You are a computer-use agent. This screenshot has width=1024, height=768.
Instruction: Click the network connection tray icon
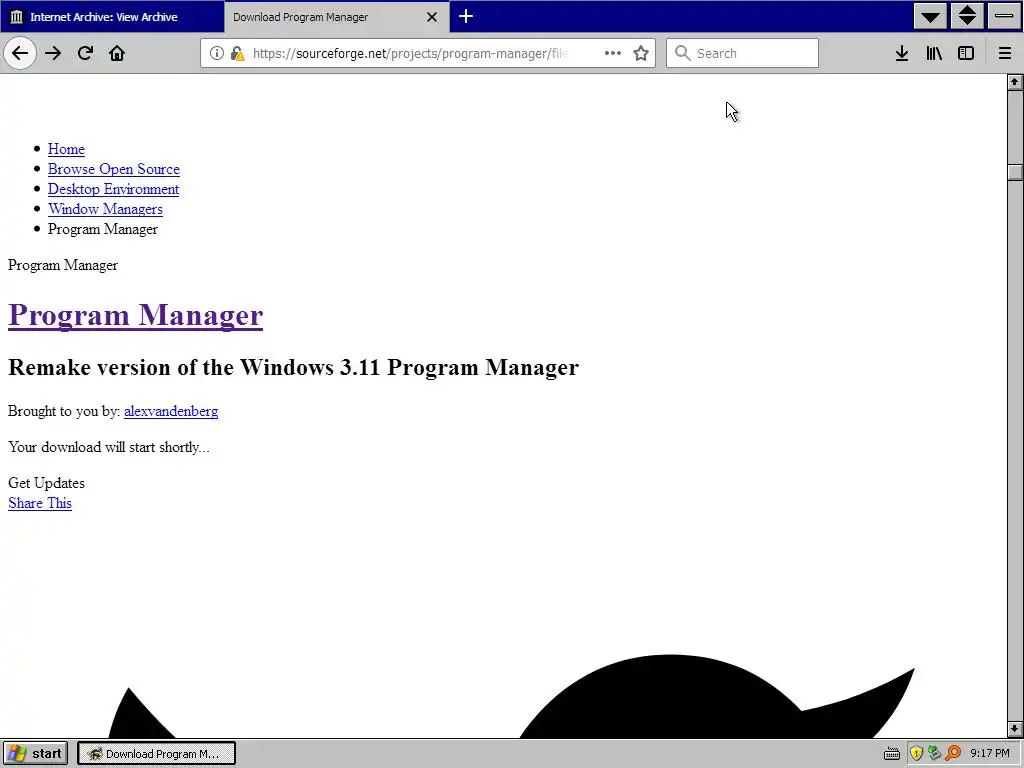point(935,753)
